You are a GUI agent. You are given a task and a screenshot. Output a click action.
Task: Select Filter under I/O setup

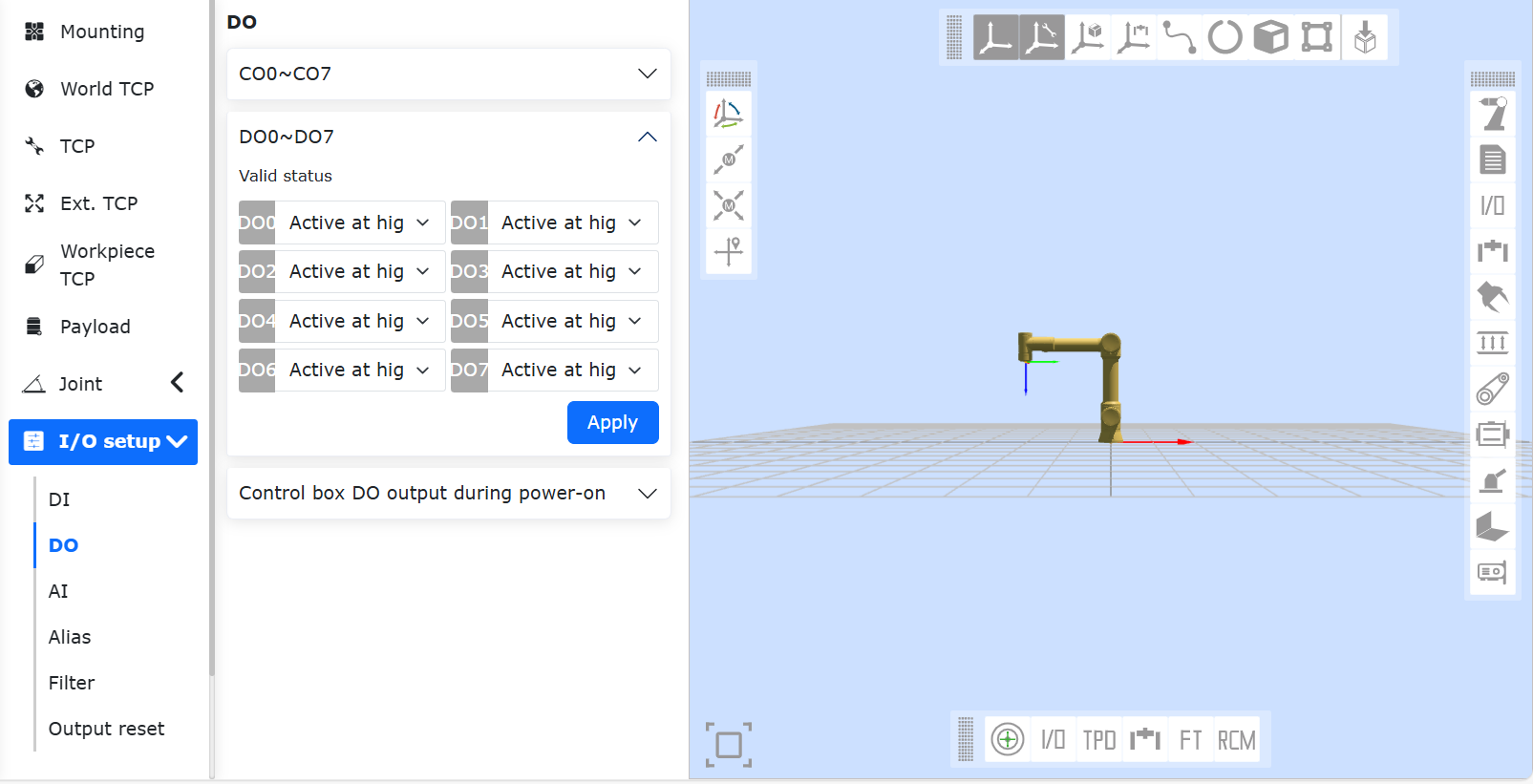(72, 683)
